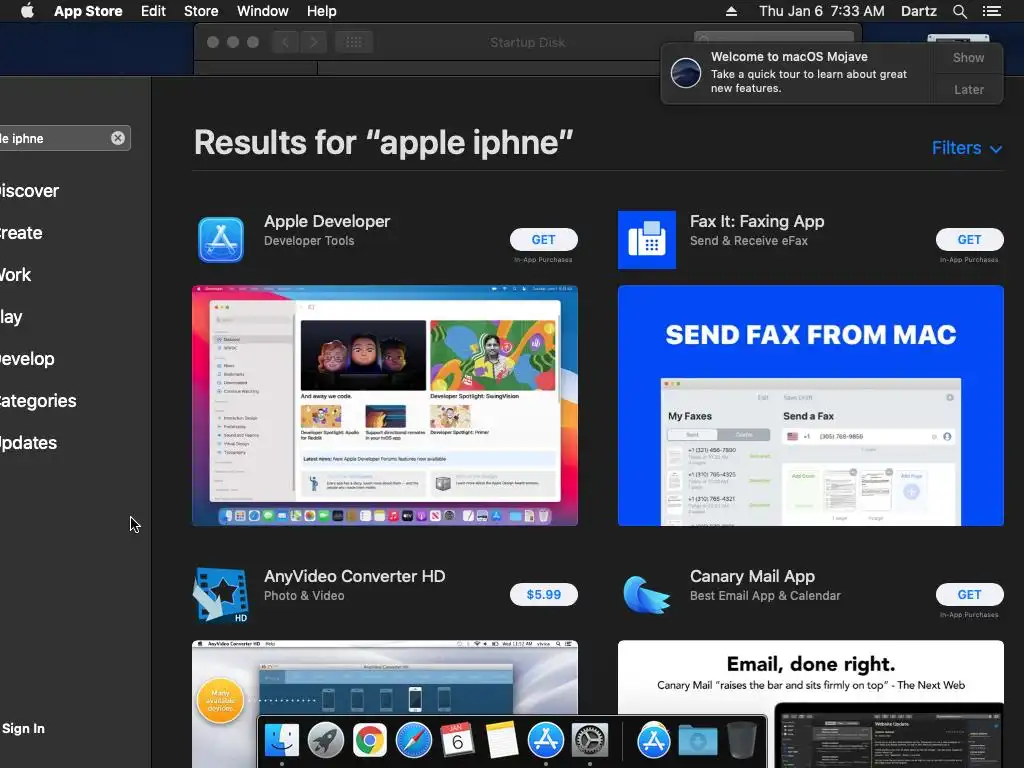The width and height of the screenshot is (1024, 768).
Task: Click Show on the Mojave notification
Action: [x=968, y=57]
